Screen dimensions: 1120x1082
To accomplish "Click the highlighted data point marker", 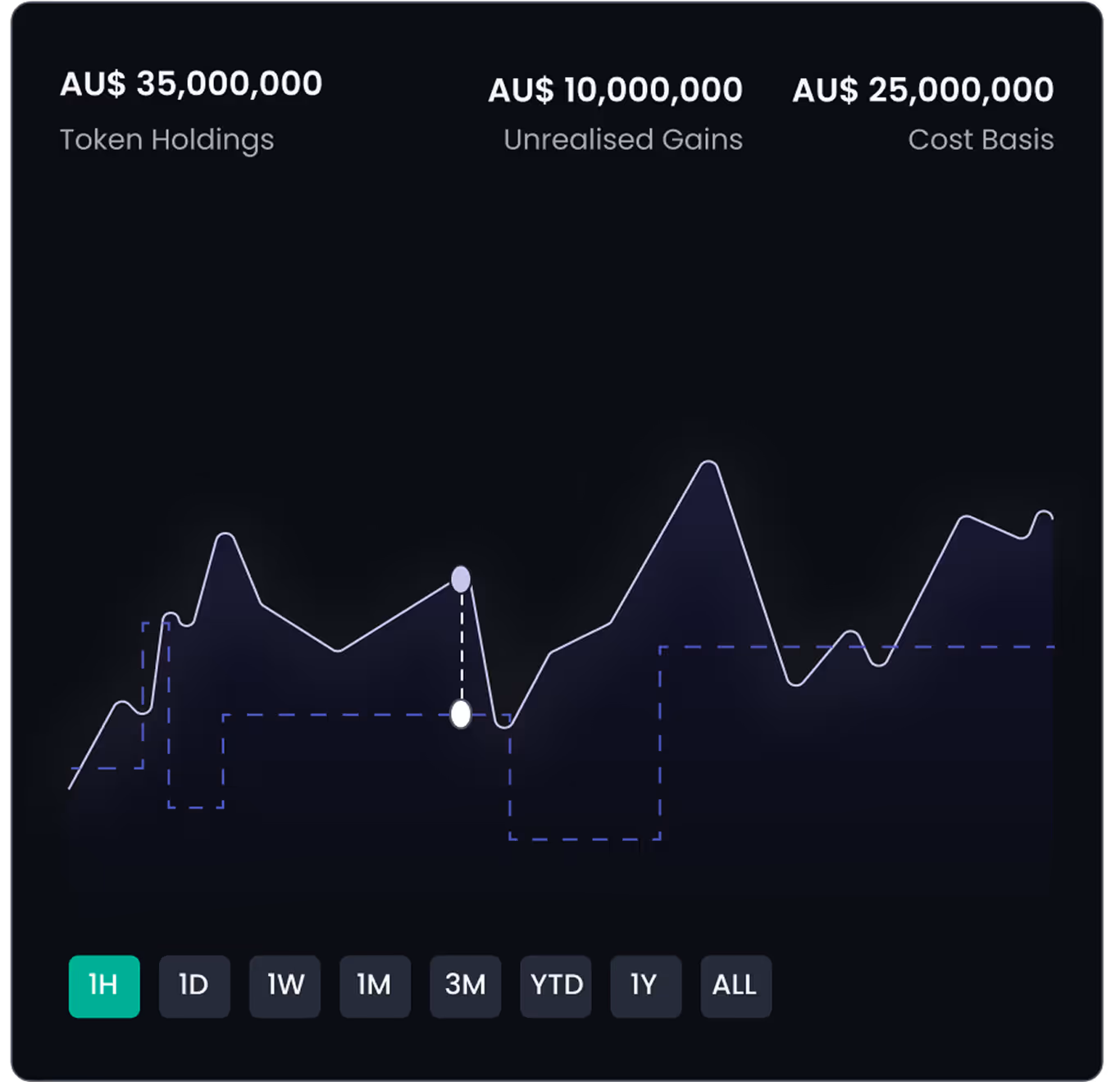I will pos(461,579).
